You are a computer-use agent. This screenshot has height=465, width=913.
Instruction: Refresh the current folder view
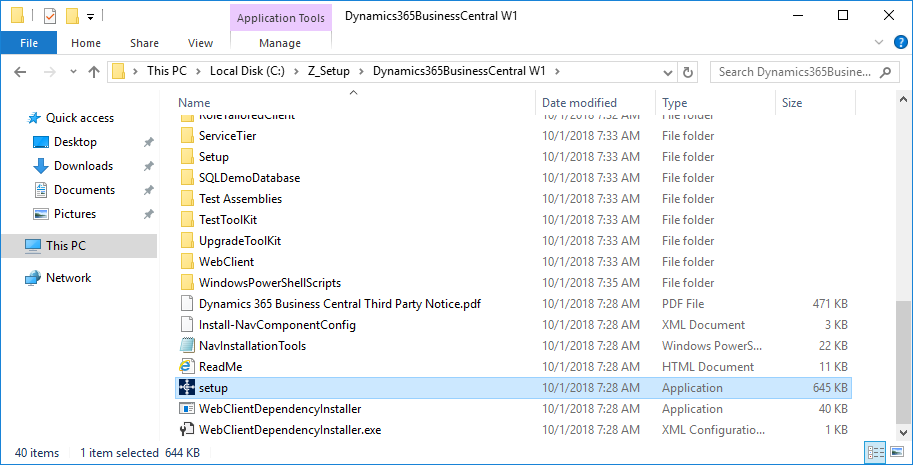(x=688, y=72)
